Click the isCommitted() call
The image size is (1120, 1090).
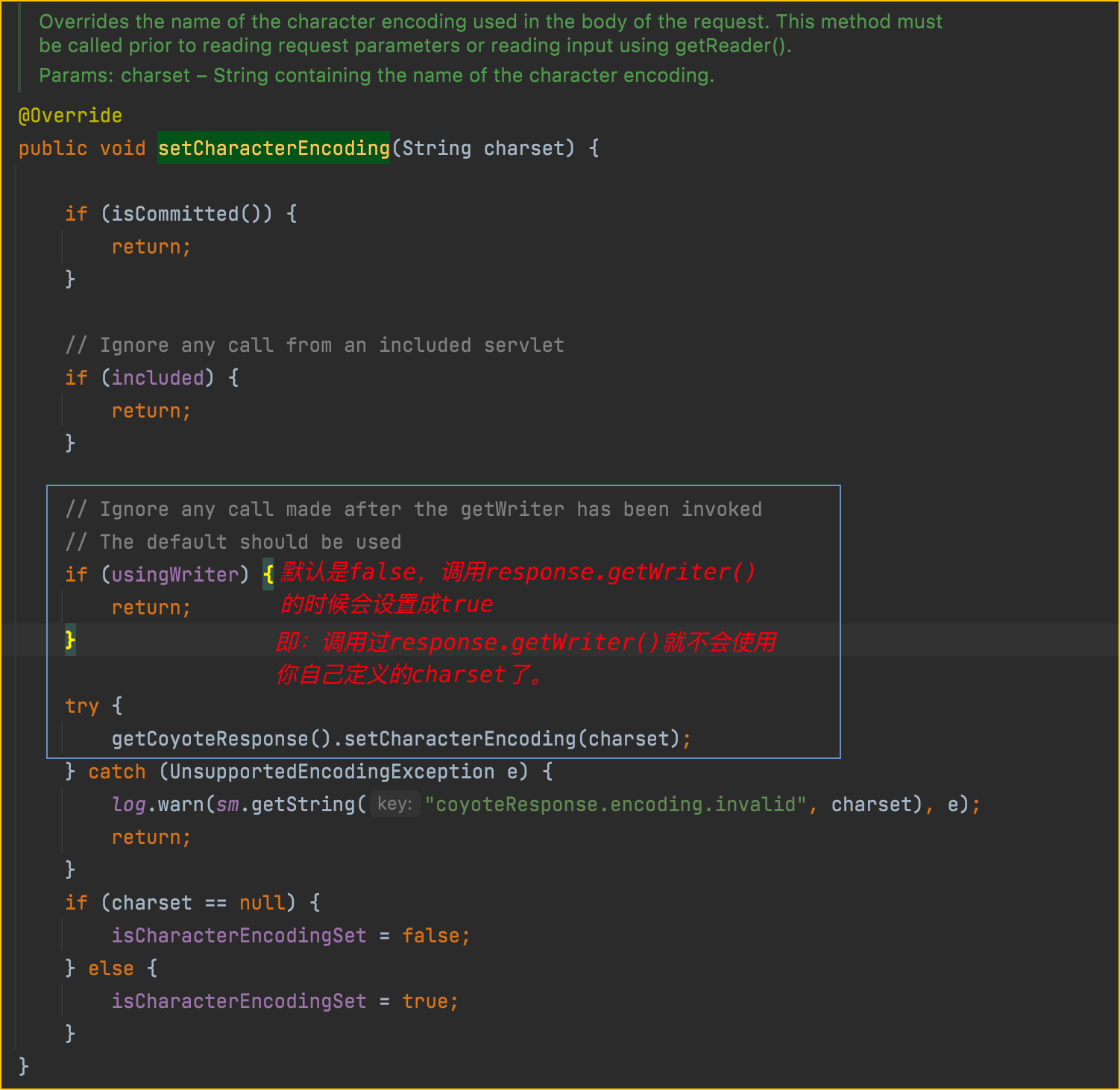pyautogui.click(x=186, y=214)
